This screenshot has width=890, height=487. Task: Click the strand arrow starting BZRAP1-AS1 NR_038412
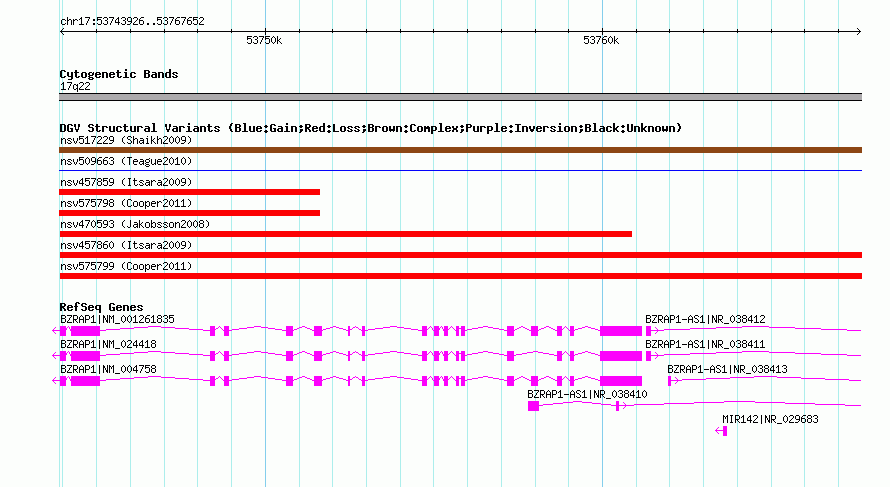[655, 331]
